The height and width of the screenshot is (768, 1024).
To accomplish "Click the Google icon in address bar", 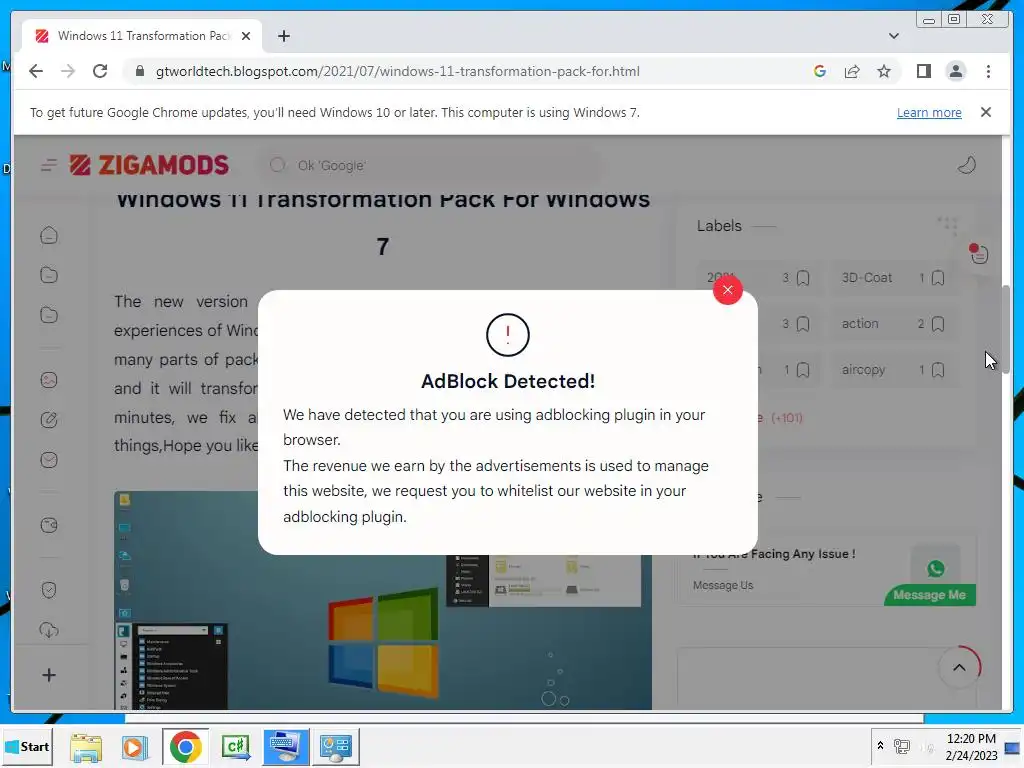I will click(820, 71).
